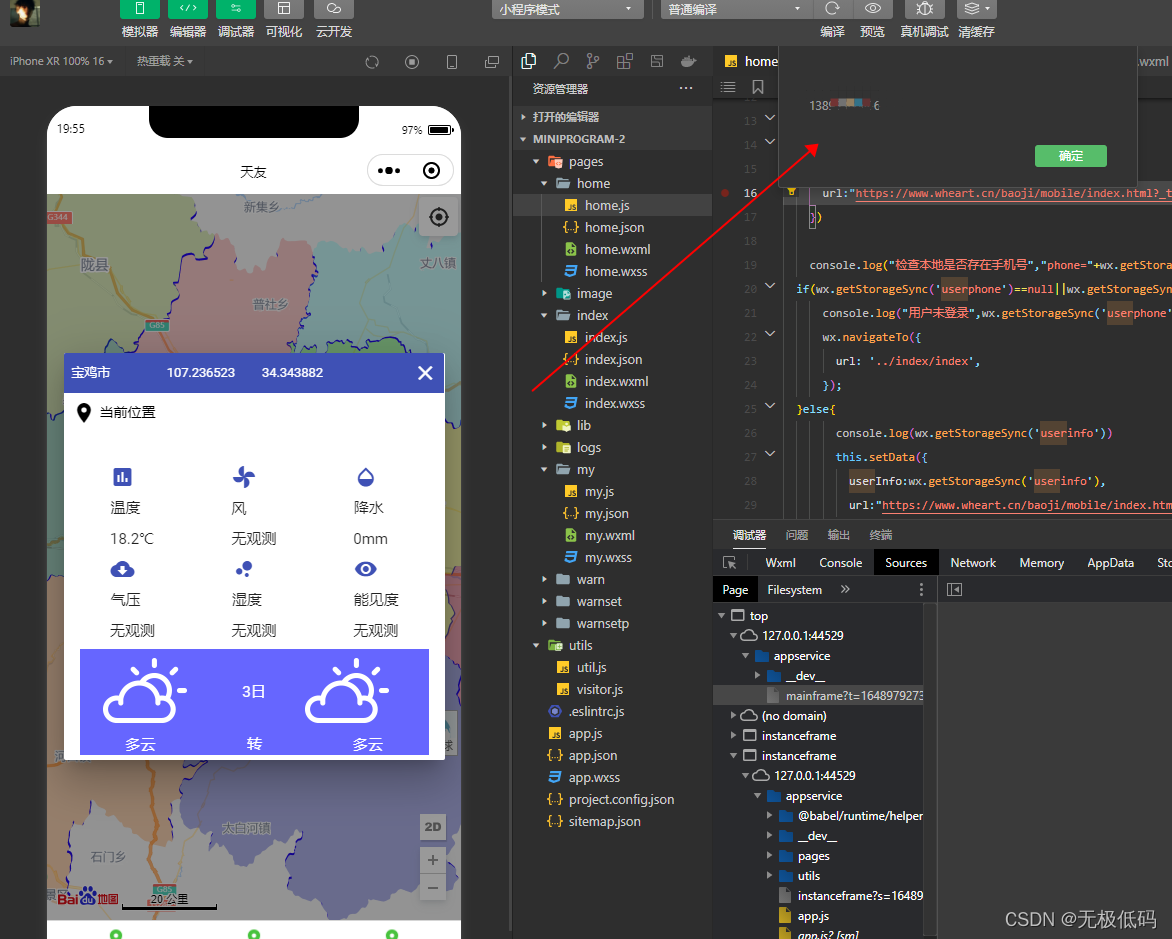Expand the warnset folder in the file tree
1172x939 pixels.
pyautogui.click(x=599, y=602)
